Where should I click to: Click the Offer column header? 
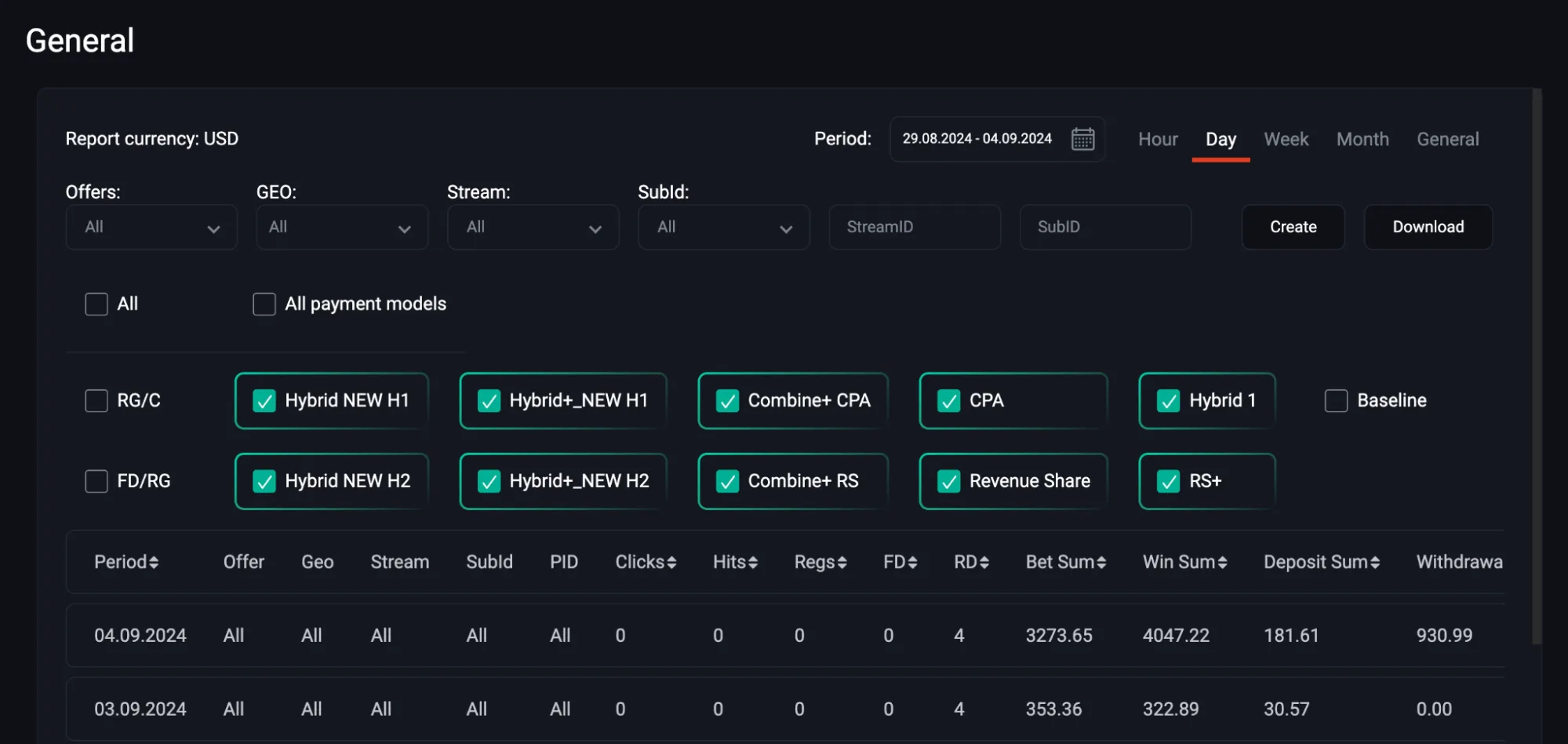(243, 562)
